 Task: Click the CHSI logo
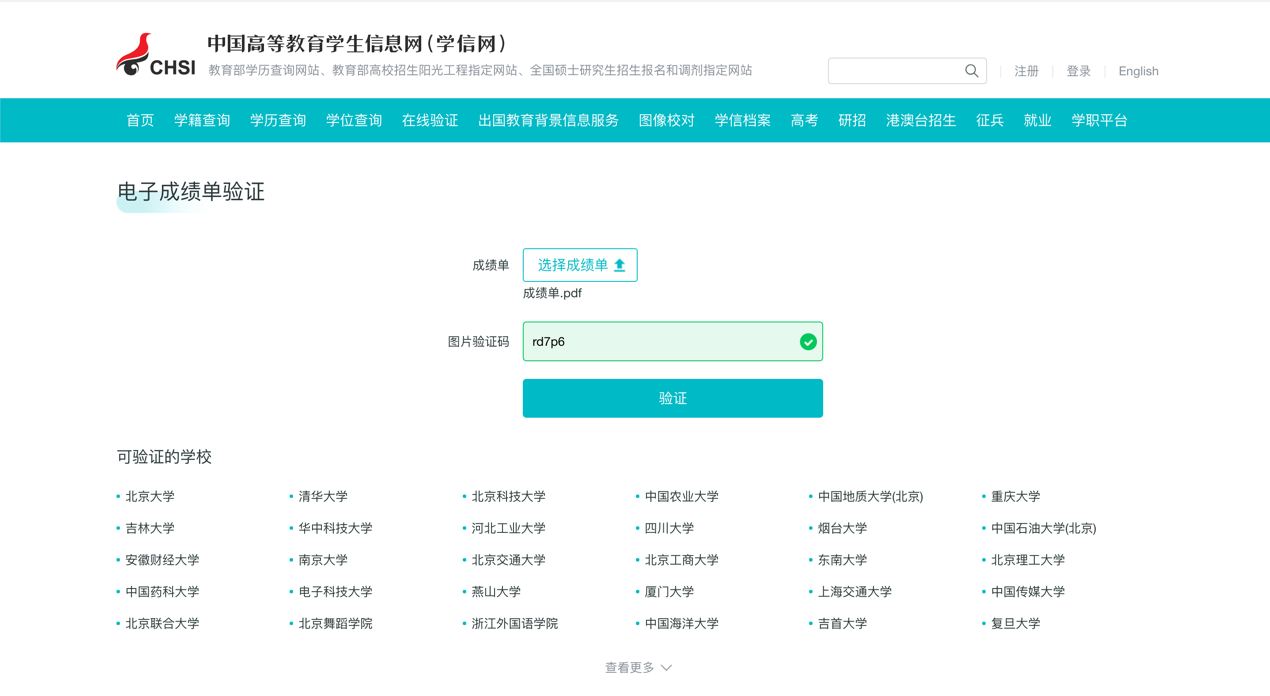coord(156,56)
